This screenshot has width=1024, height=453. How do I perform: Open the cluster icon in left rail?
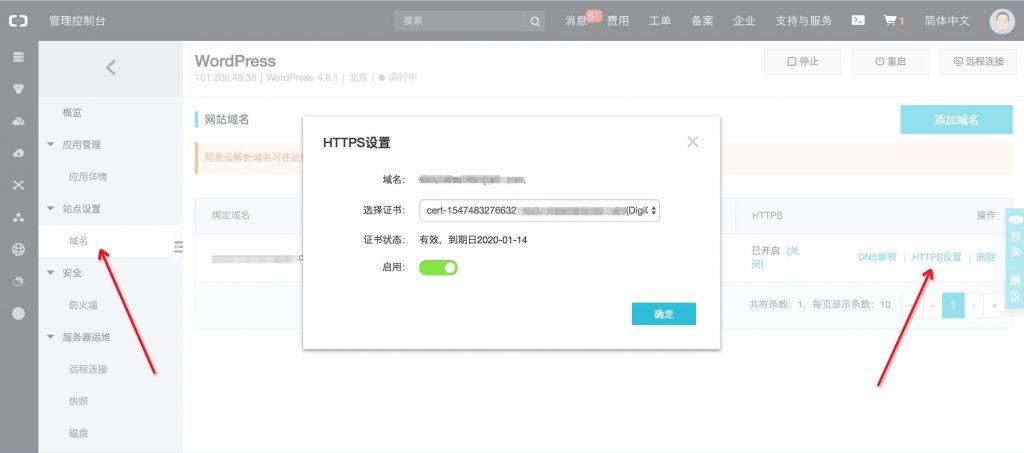[x=18, y=89]
